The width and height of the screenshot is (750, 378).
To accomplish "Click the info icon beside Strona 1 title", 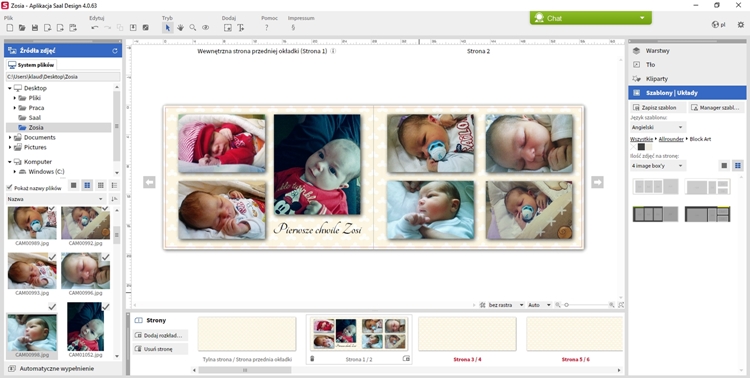I will click(x=333, y=51).
